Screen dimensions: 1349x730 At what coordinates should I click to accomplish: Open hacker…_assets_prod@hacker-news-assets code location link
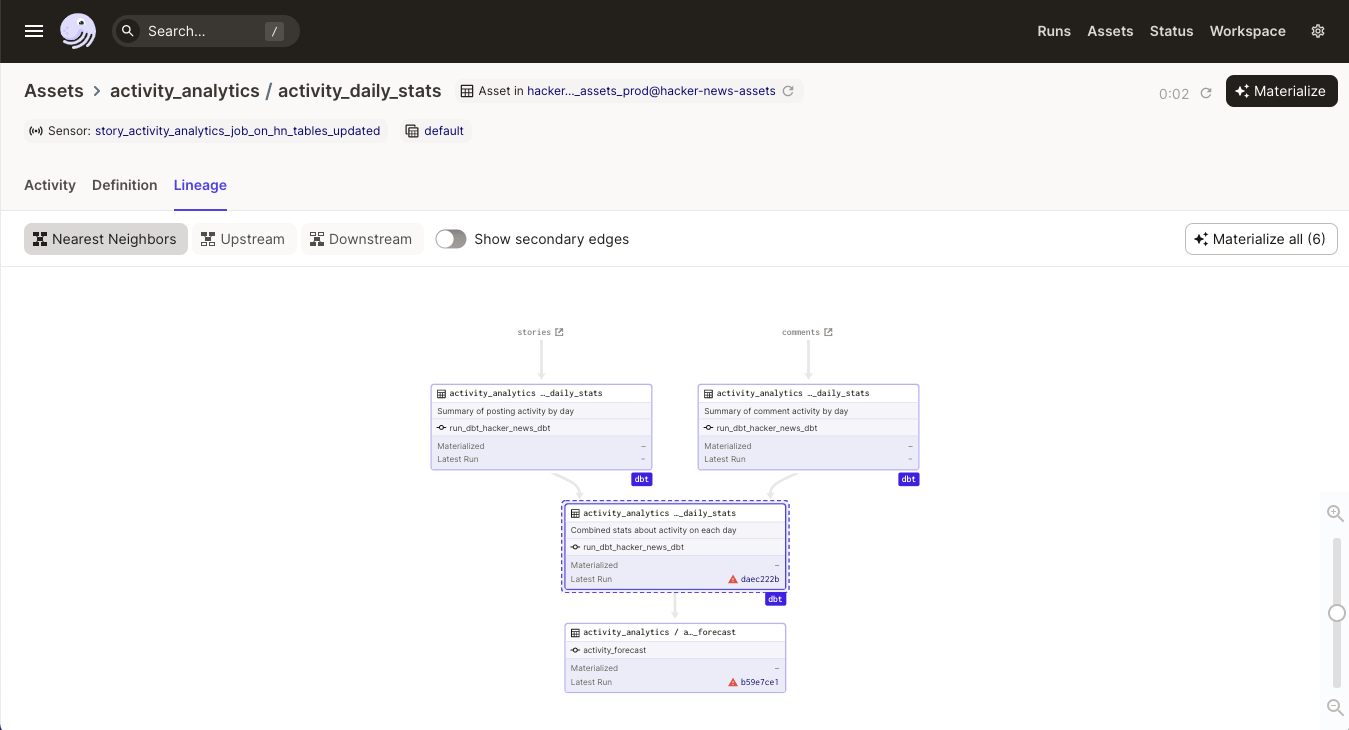[x=651, y=91]
